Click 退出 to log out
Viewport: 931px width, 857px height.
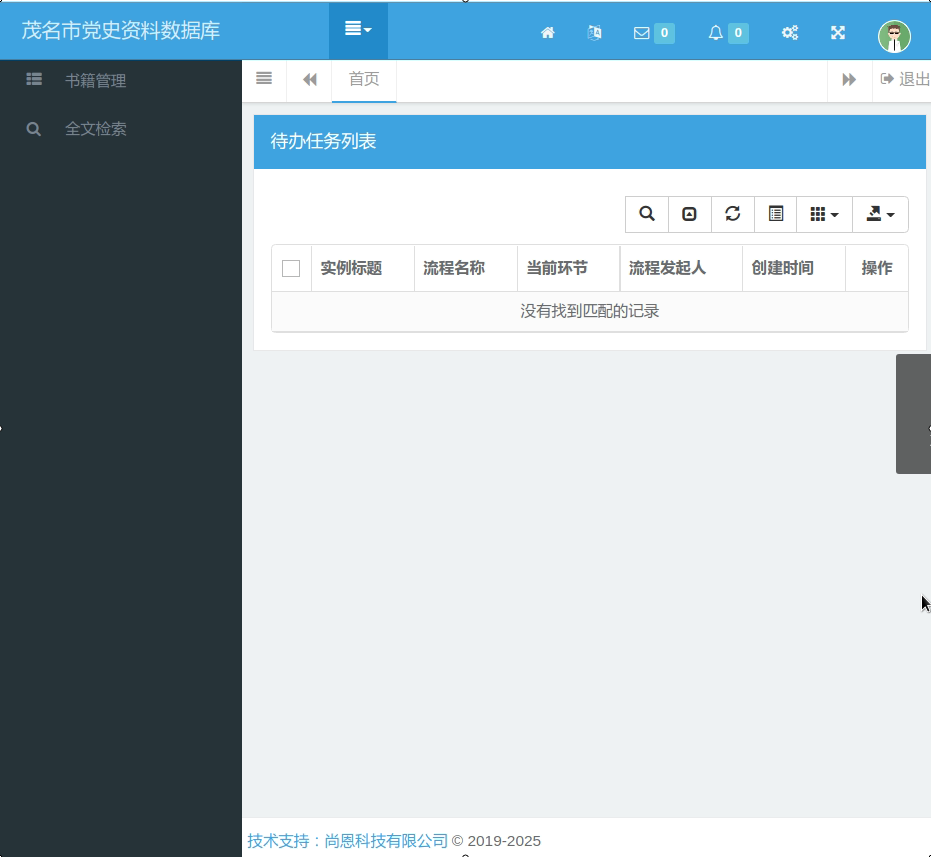click(x=903, y=78)
